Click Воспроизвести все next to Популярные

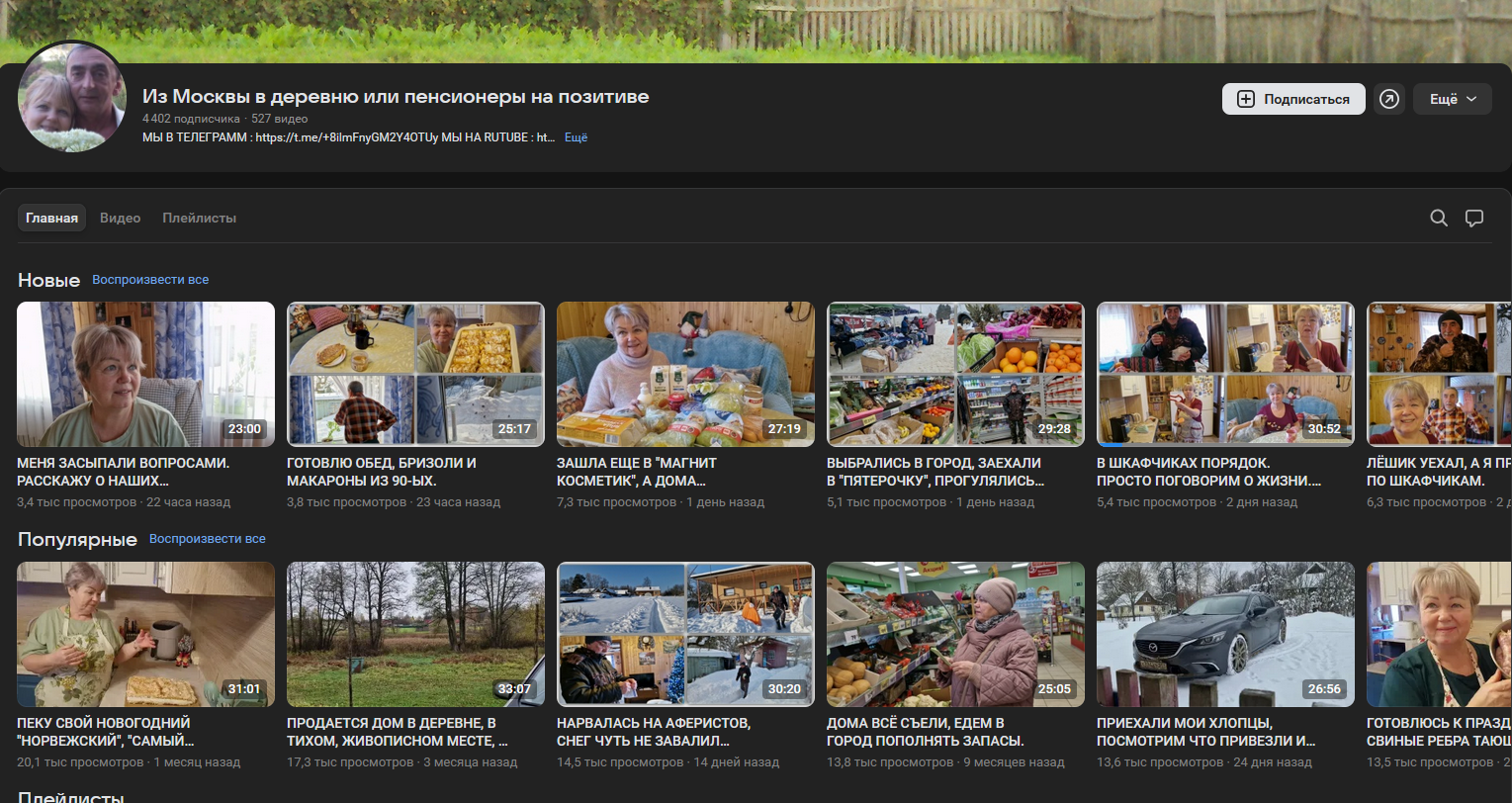pyautogui.click(x=207, y=539)
